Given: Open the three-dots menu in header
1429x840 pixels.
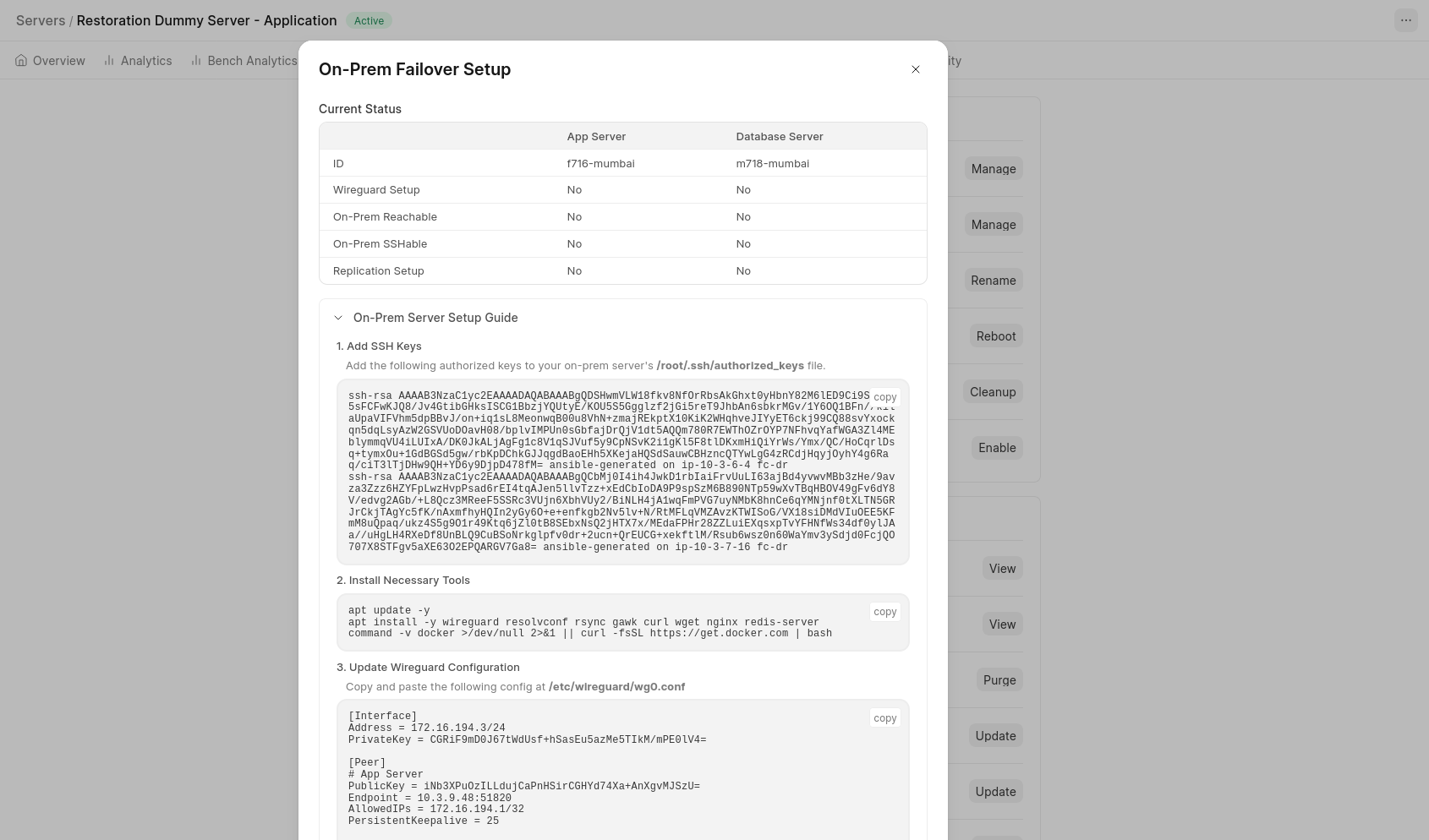Looking at the screenshot, I should (1405, 20).
